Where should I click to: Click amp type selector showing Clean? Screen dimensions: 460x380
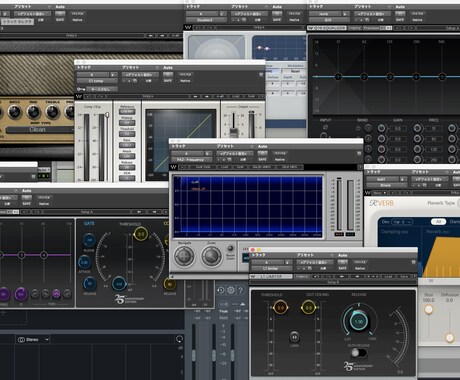point(39,130)
